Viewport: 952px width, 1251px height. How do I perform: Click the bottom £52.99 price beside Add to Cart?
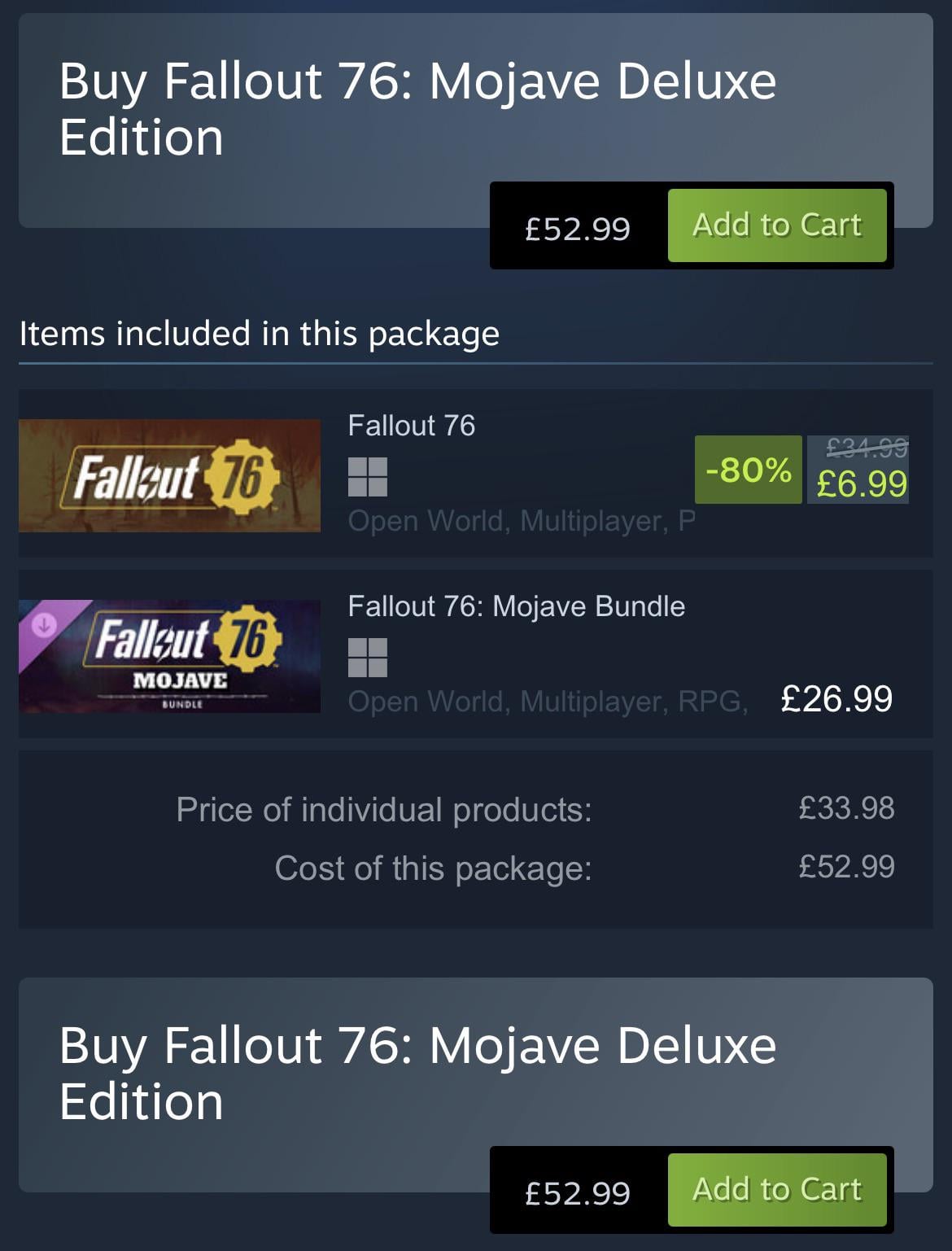click(578, 1193)
